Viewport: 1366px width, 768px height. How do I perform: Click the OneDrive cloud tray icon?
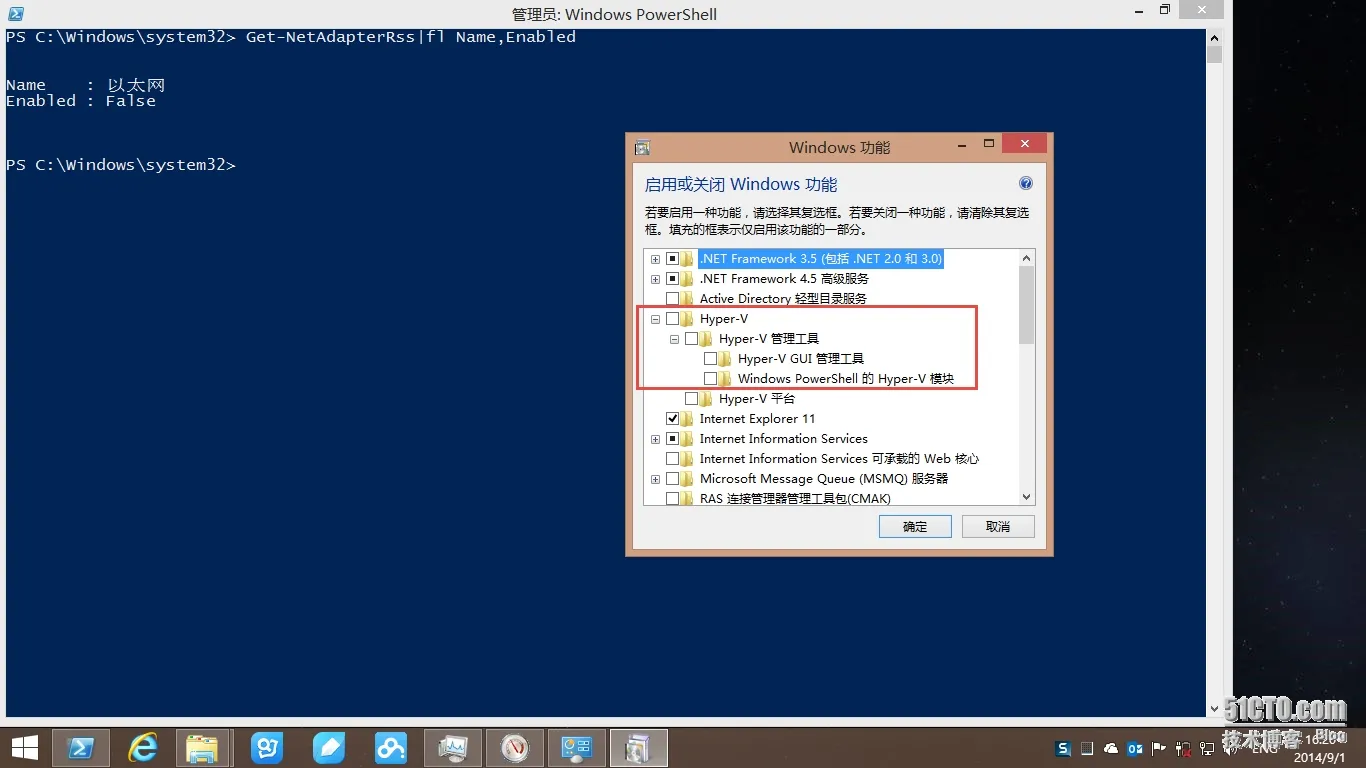pyautogui.click(x=1111, y=749)
